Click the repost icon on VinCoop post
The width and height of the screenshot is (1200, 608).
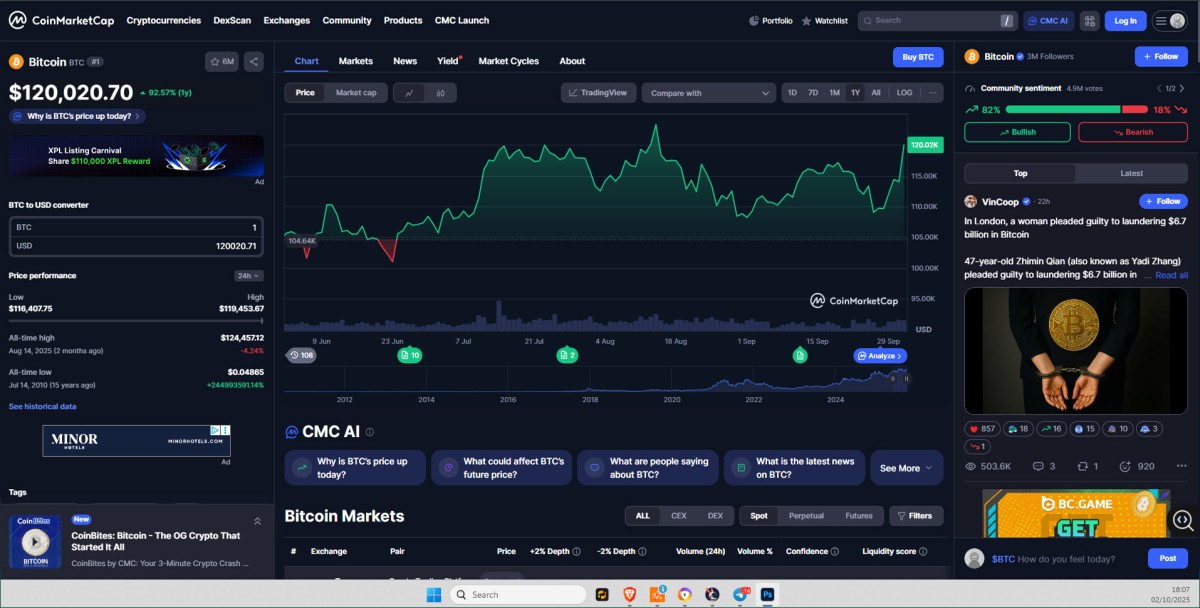tap(1081, 466)
